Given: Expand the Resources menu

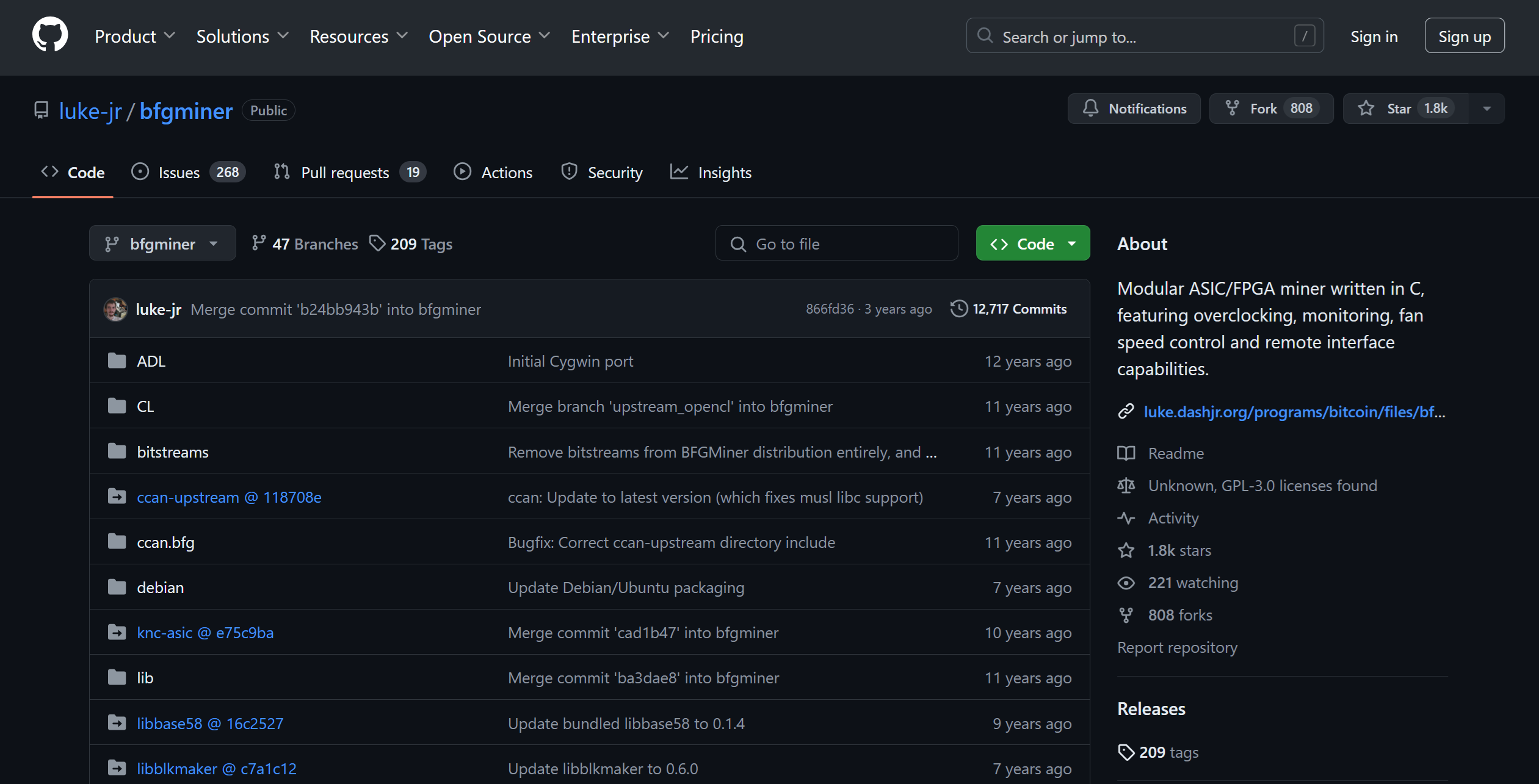Looking at the screenshot, I should pos(358,37).
